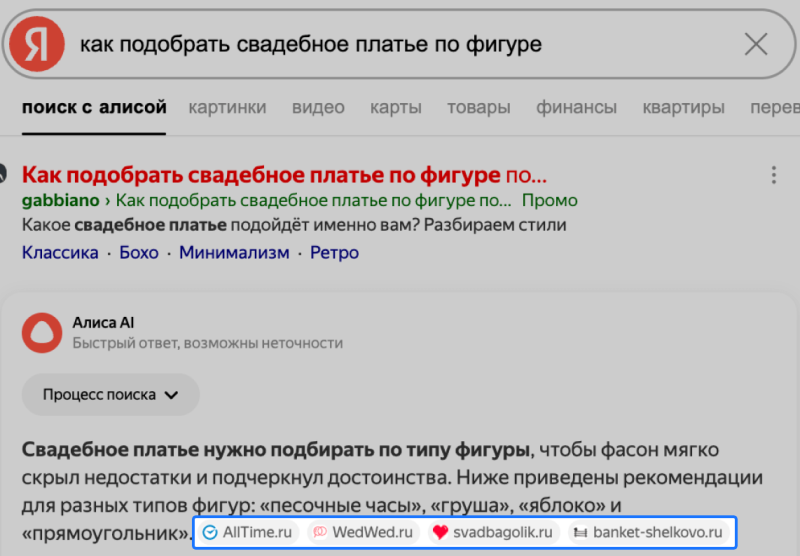Open the banket-shelkovo.ru source chip
This screenshot has height=556, width=800.
(647, 533)
